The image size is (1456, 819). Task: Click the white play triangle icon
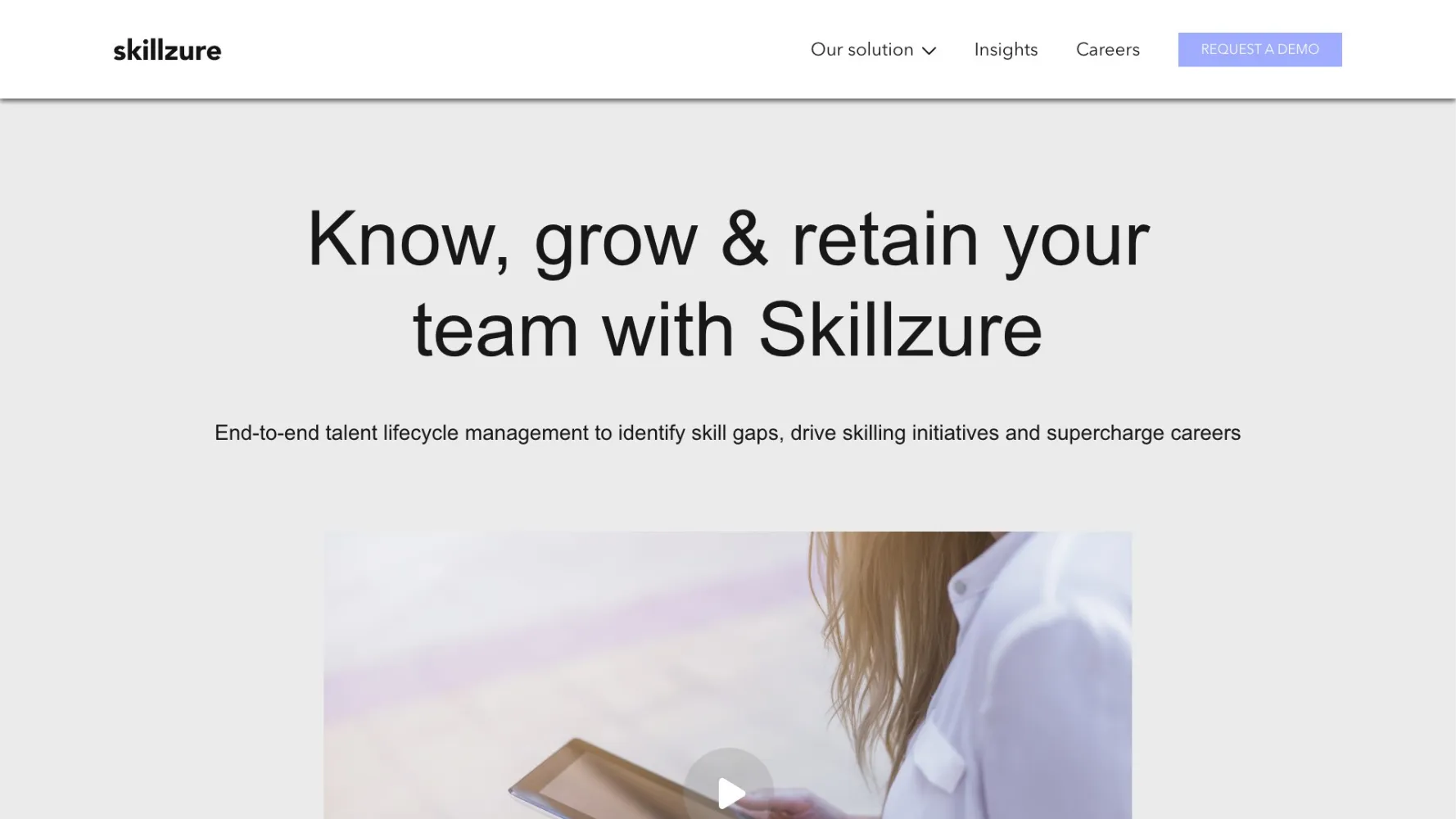731,793
